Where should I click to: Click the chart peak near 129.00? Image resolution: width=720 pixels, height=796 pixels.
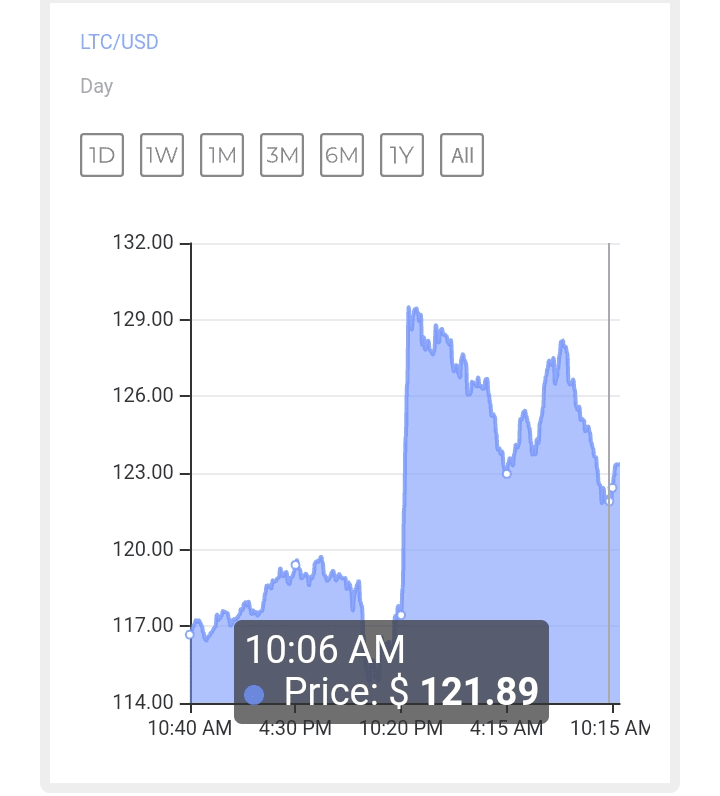click(410, 309)
